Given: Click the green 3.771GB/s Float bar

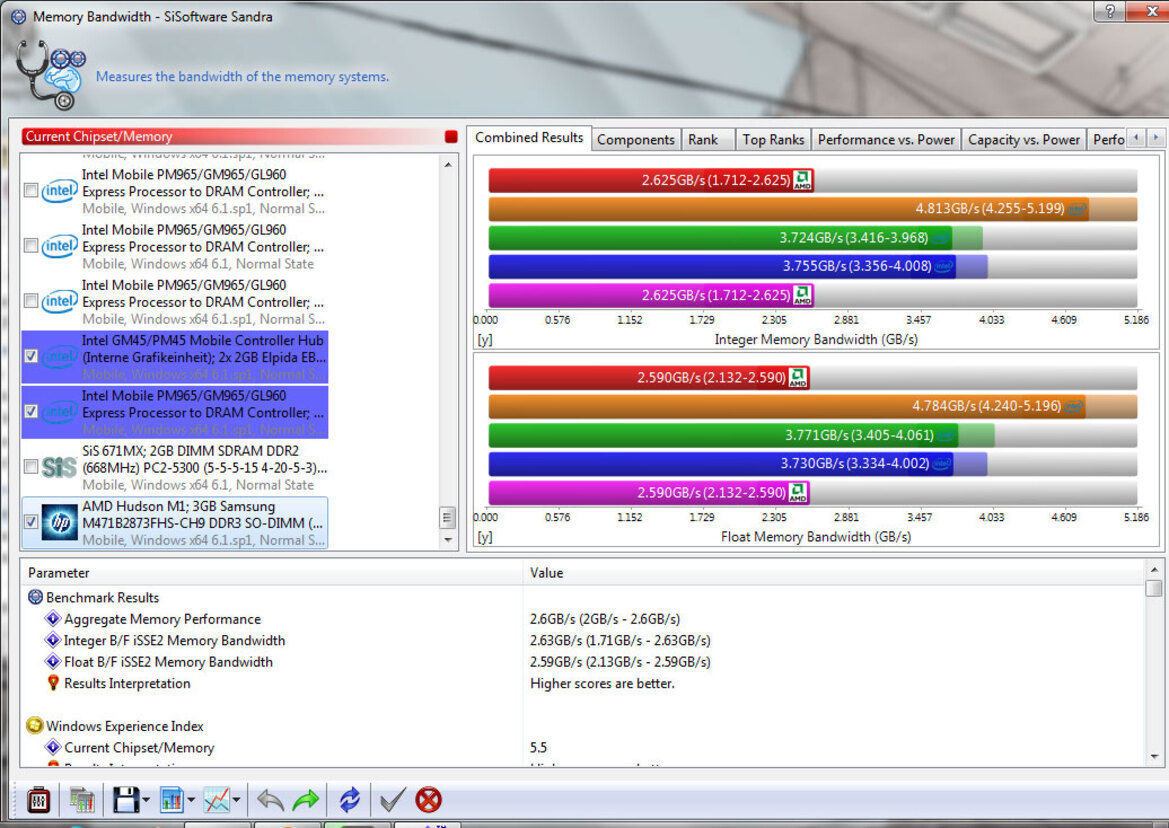Looking at the screenshot, I should 723,434.
